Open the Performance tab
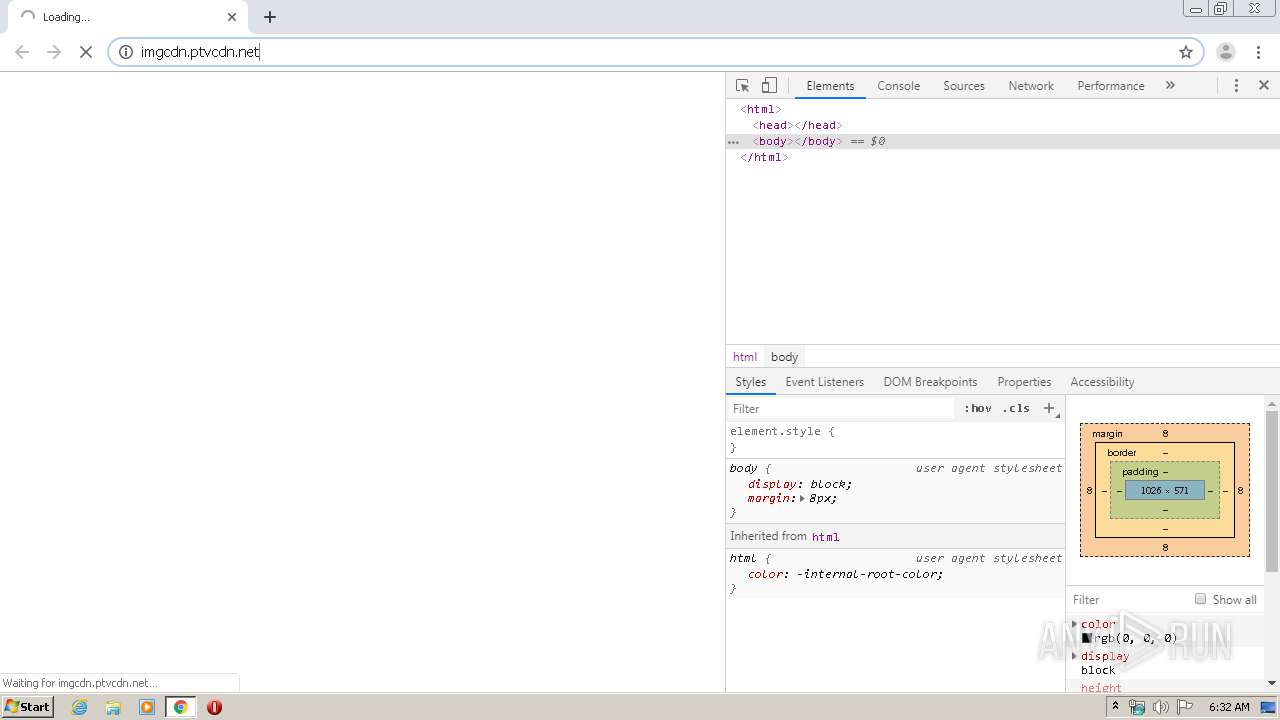The width and height of the screenshot is (1280, 720). tap(1111, 86)
